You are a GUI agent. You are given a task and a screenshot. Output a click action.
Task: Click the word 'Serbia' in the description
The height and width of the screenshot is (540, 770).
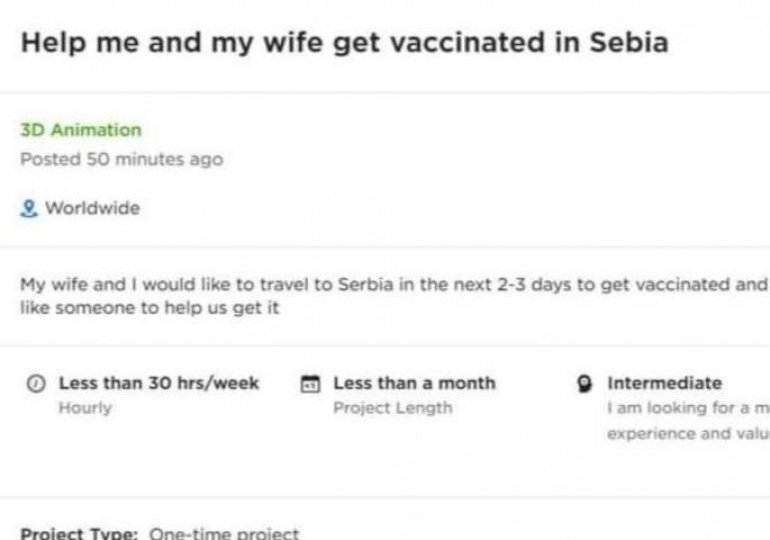pos(340,284)
